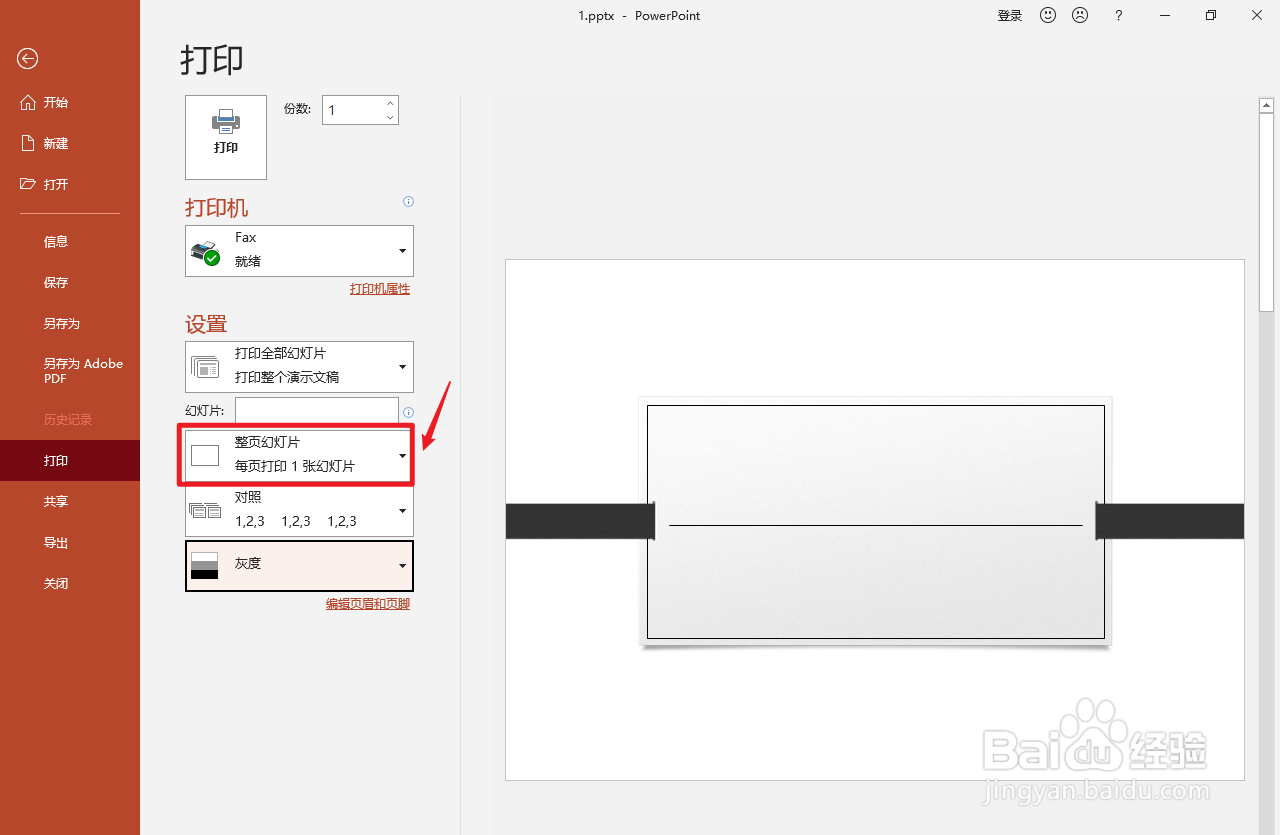This screenshot has height=835, width=1280.
Task: Open the 共享 page
Action: point(70,502)
